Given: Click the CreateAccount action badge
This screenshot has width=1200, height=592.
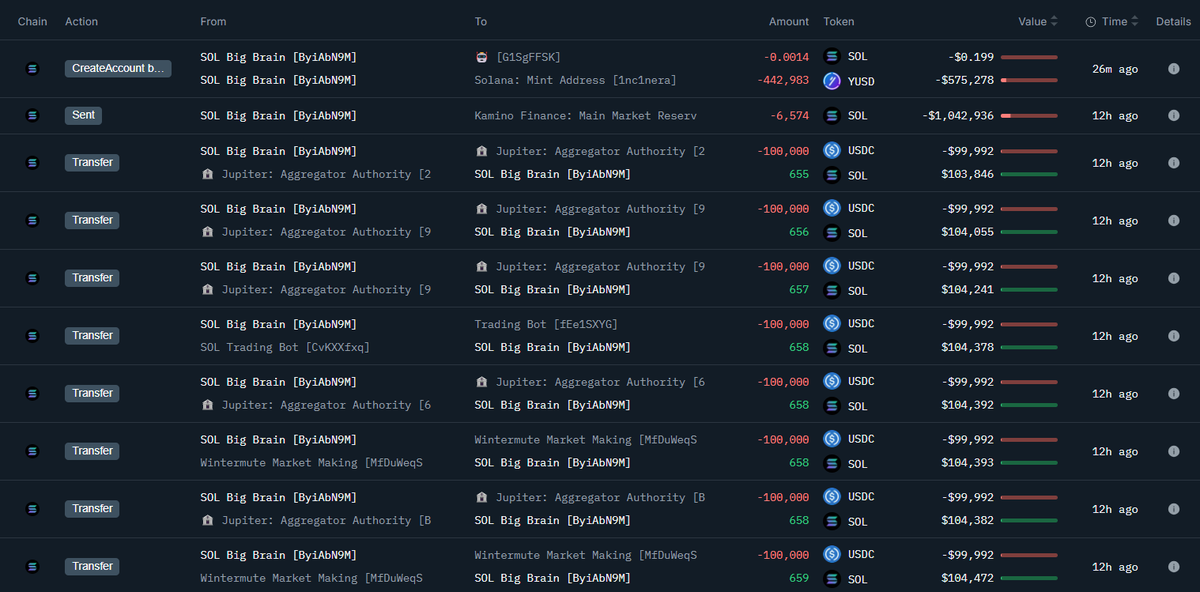Looking at the screenshot, I should point(118,69).
